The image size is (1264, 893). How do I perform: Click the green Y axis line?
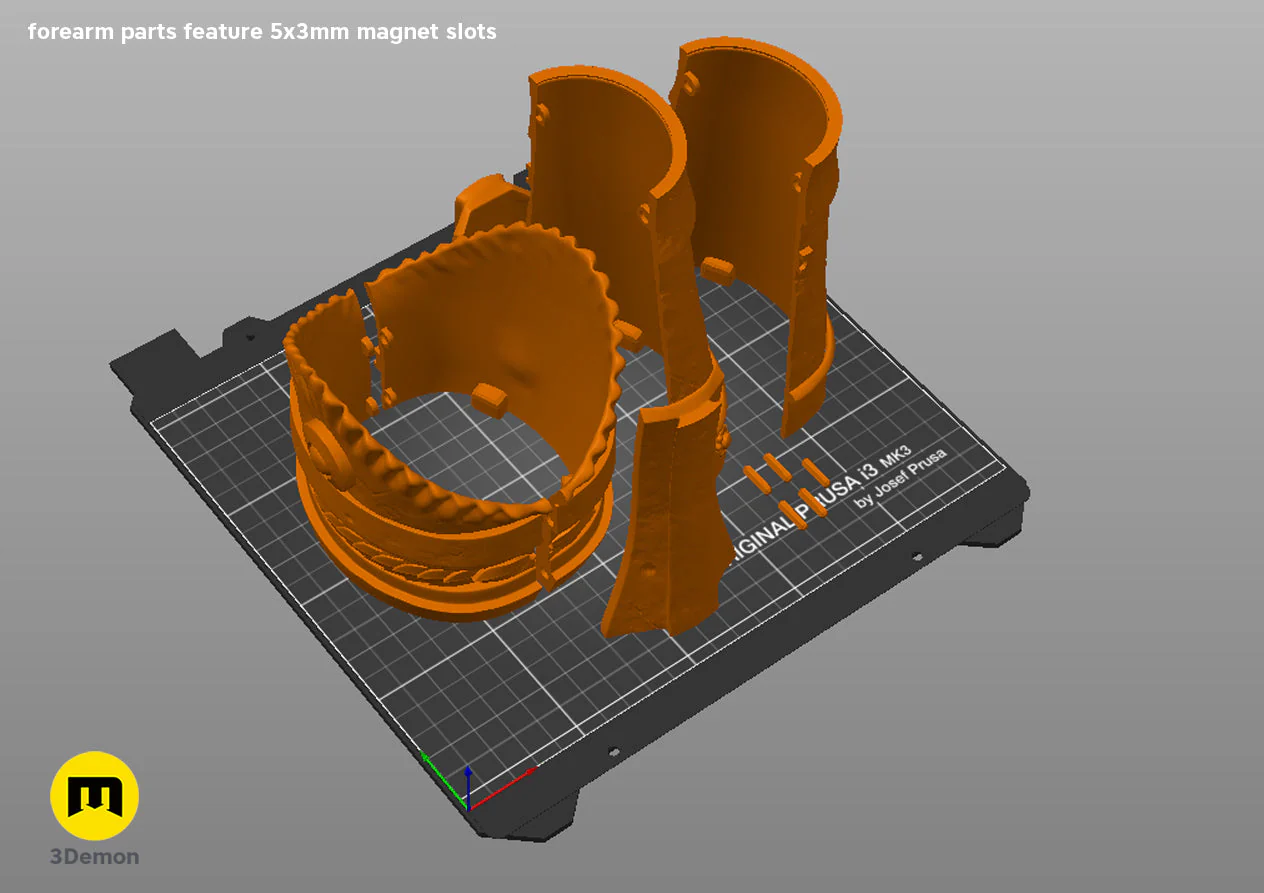443,779
